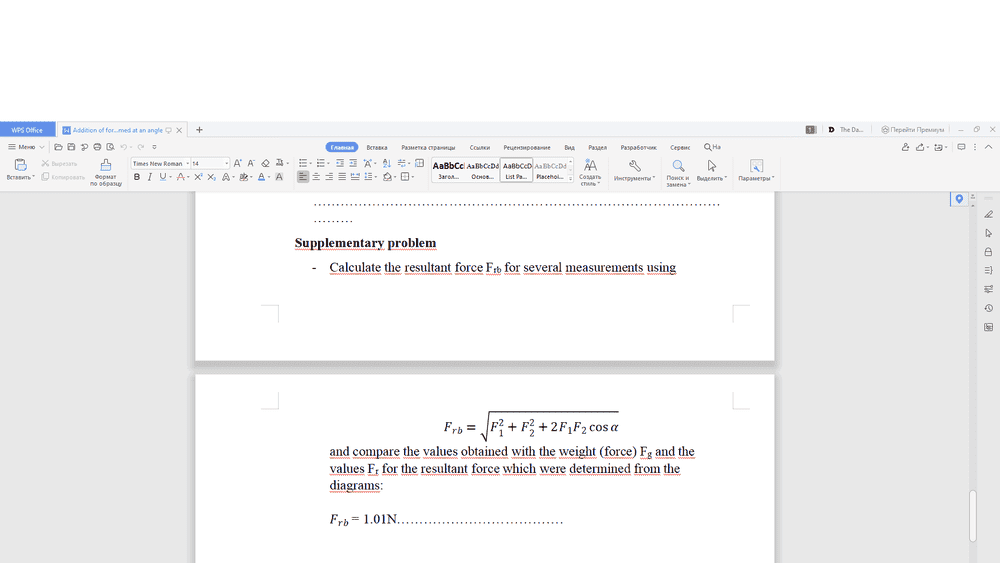This screenshot has width=1000, height=563.
Task: Open the font size 14 dropdown
Action: [226, 163]
